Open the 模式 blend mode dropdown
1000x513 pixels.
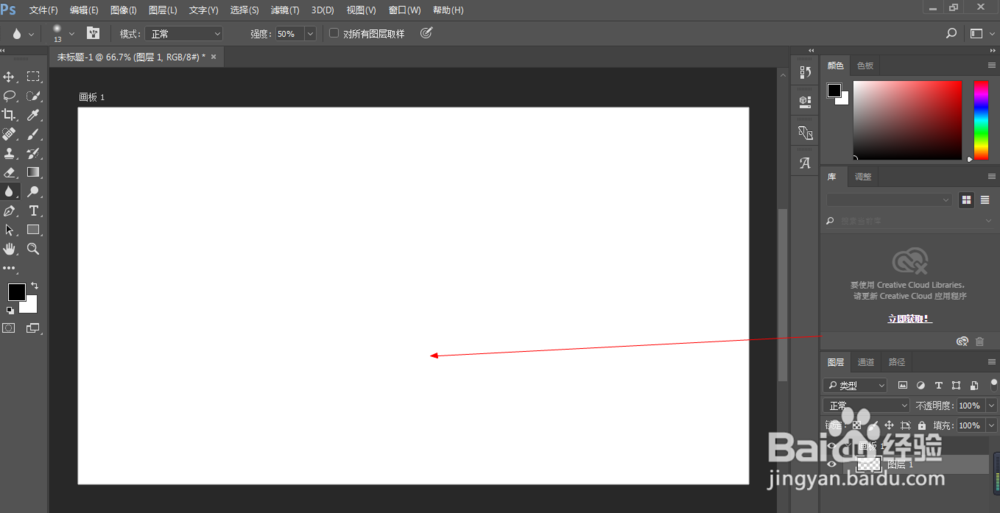tap(184, 34)
